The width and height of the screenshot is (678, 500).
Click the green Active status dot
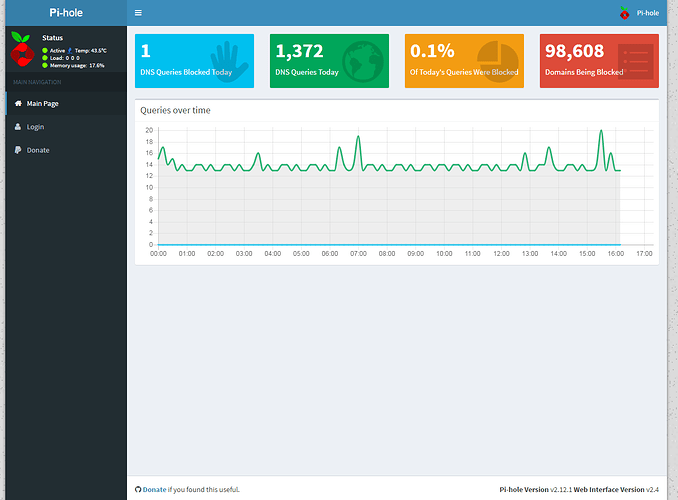(45, 51)
